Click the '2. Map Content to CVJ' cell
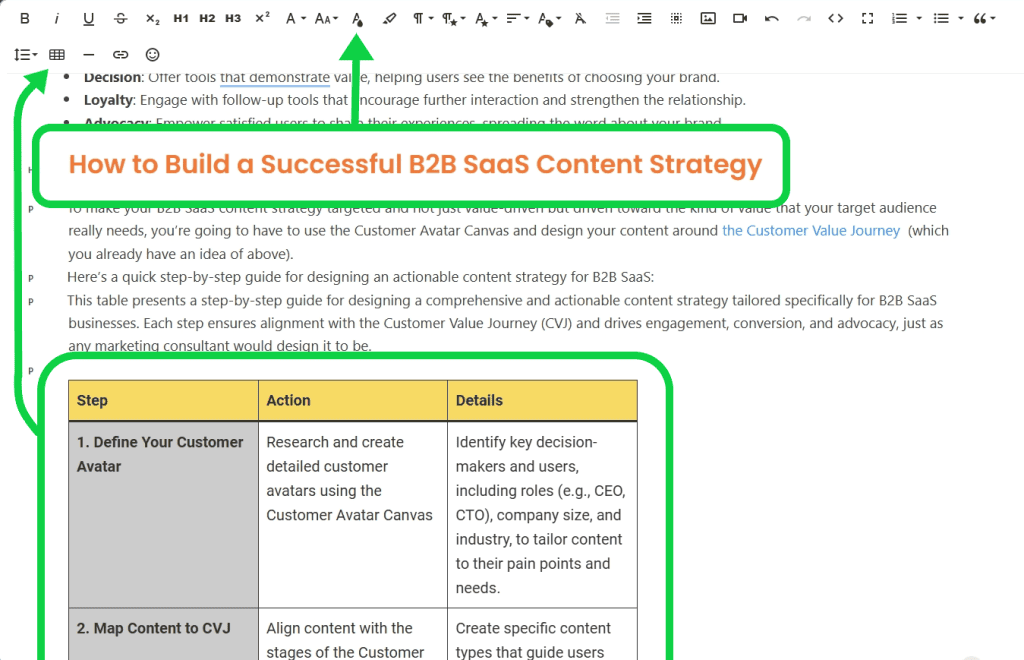The height and width of the screenshot is (660, 1024). [x=163, y=635]
